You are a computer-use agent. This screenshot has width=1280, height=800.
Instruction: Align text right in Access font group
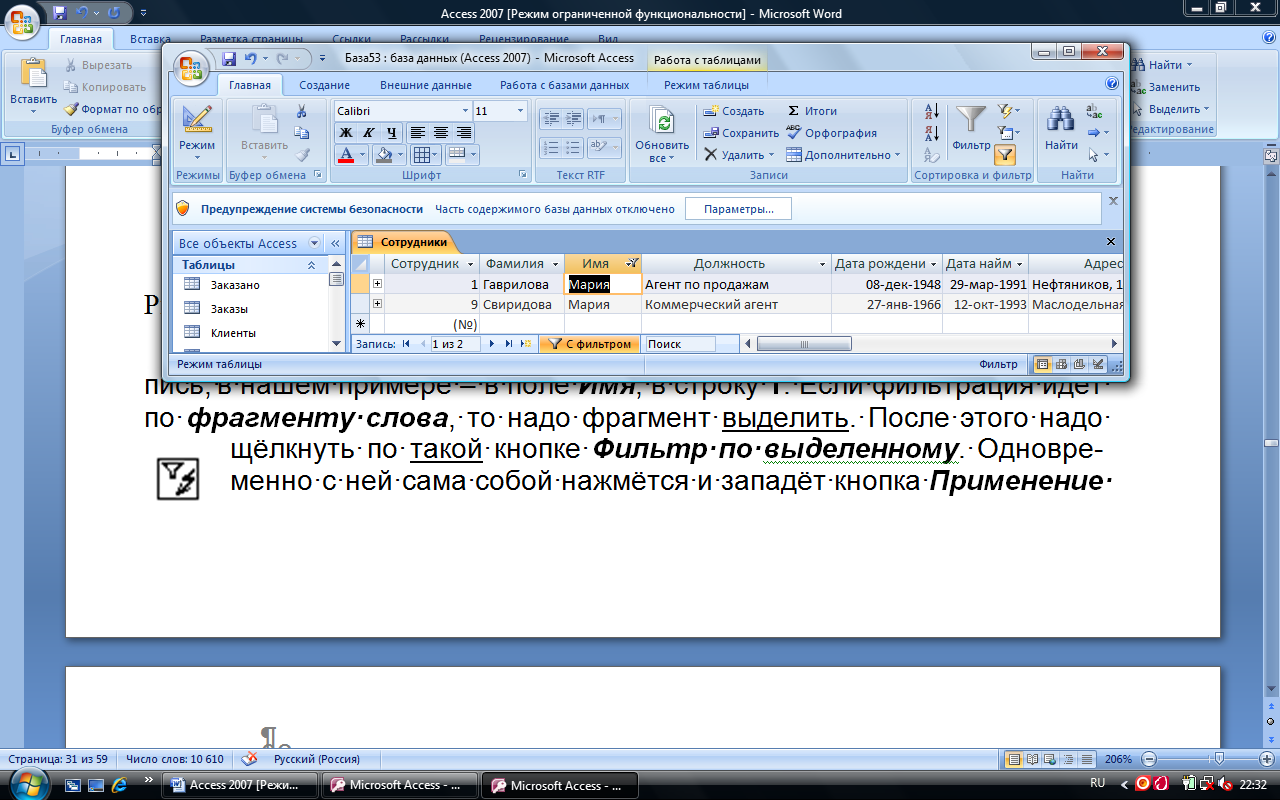point(464,132)
